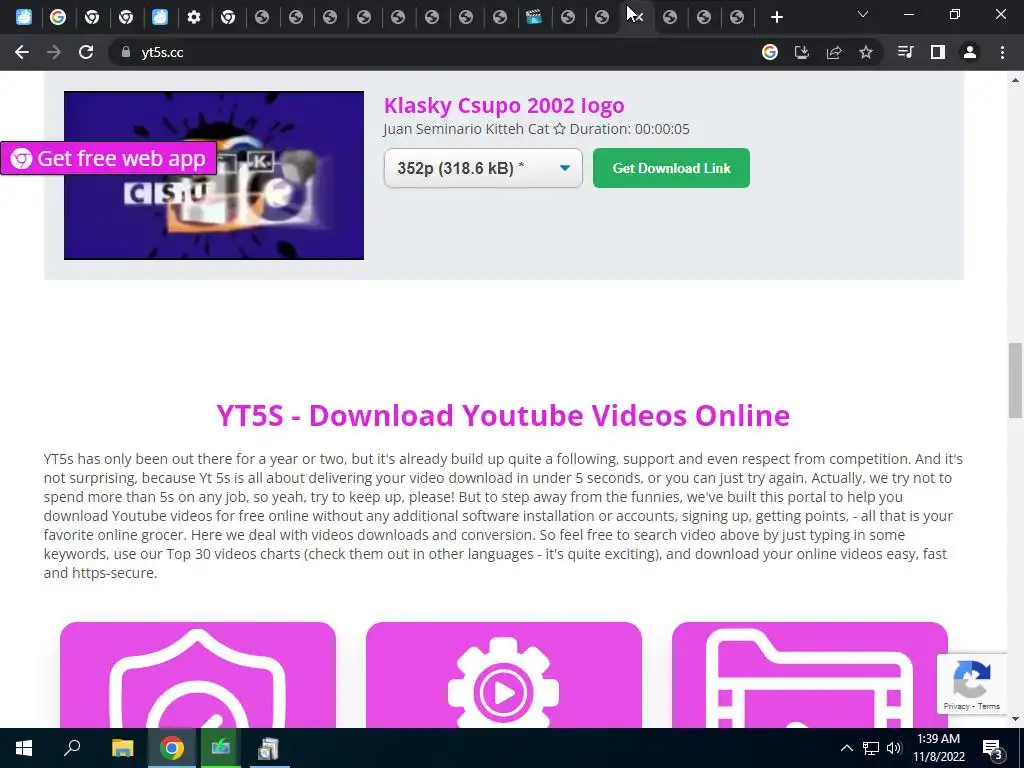Open the Windows notification center
The image size is (1024, 768).
tap(993, 748)
